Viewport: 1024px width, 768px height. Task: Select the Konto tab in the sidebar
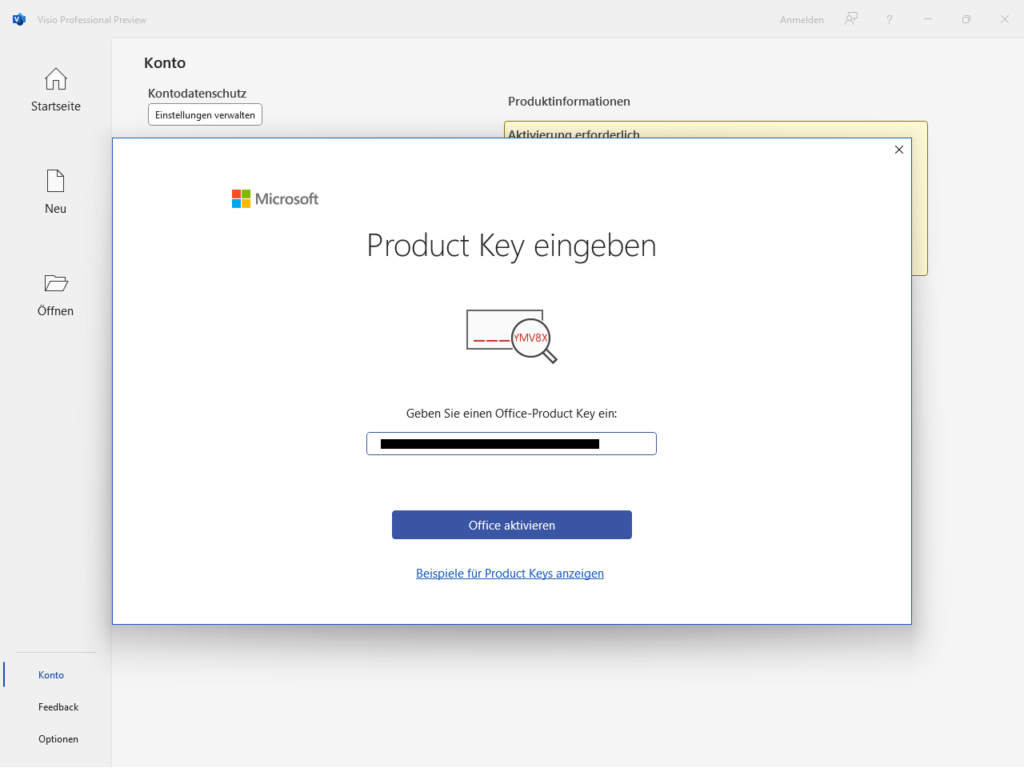51,675
